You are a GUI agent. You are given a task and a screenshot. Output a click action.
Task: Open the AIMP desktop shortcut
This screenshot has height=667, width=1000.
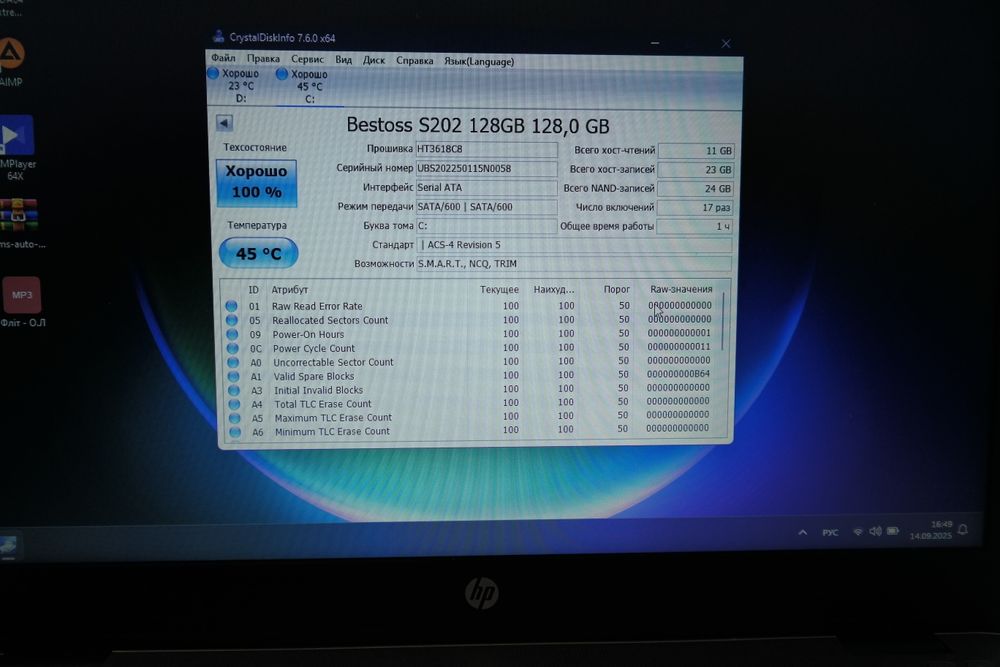pos(11,61)
